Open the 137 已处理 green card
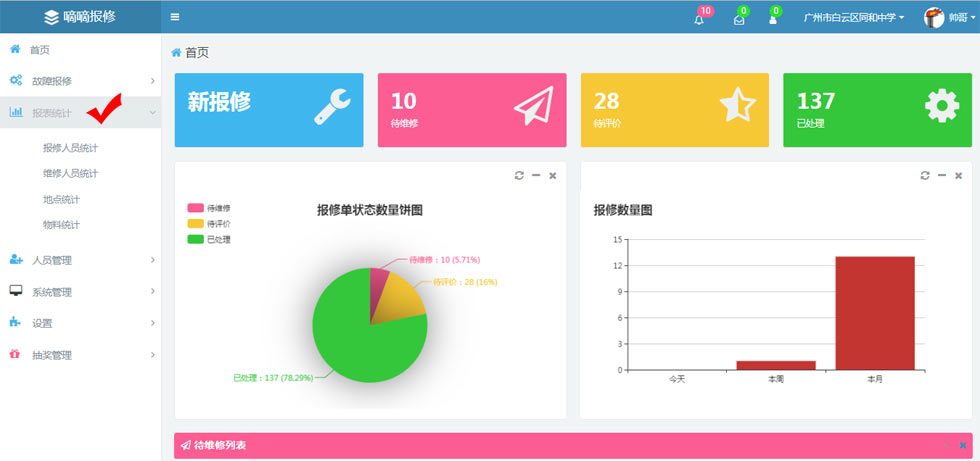Viewport: 980px width, 461px height. click(878, 110)
